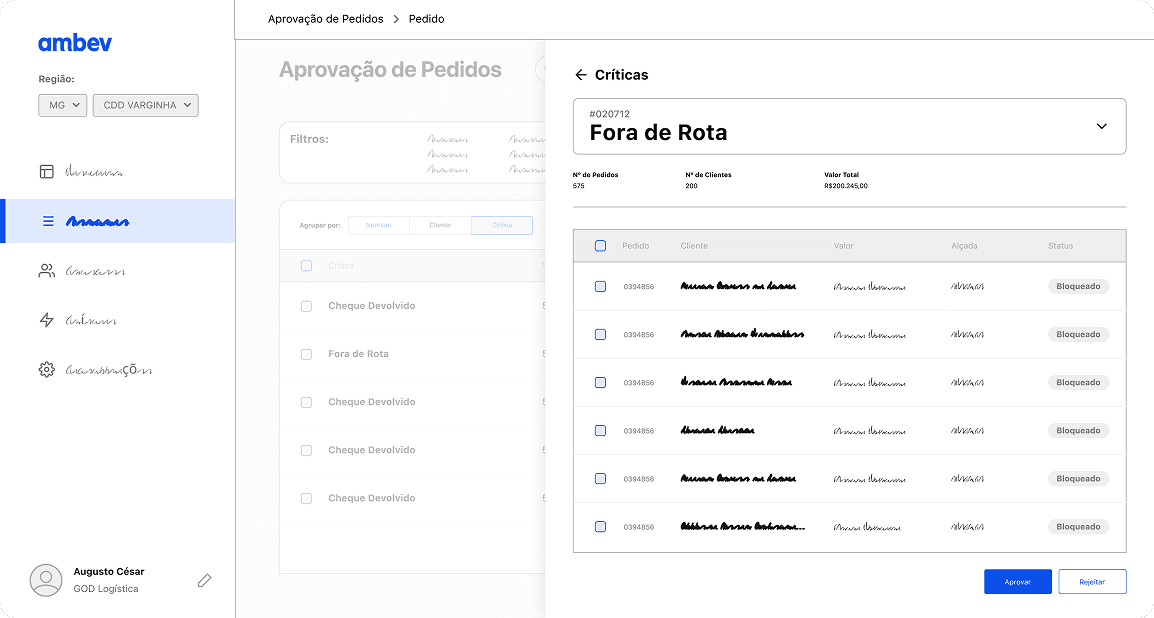The image size is (1154, 618).
Task: Click the Rejeitar button
Action: click(1092, 581)
